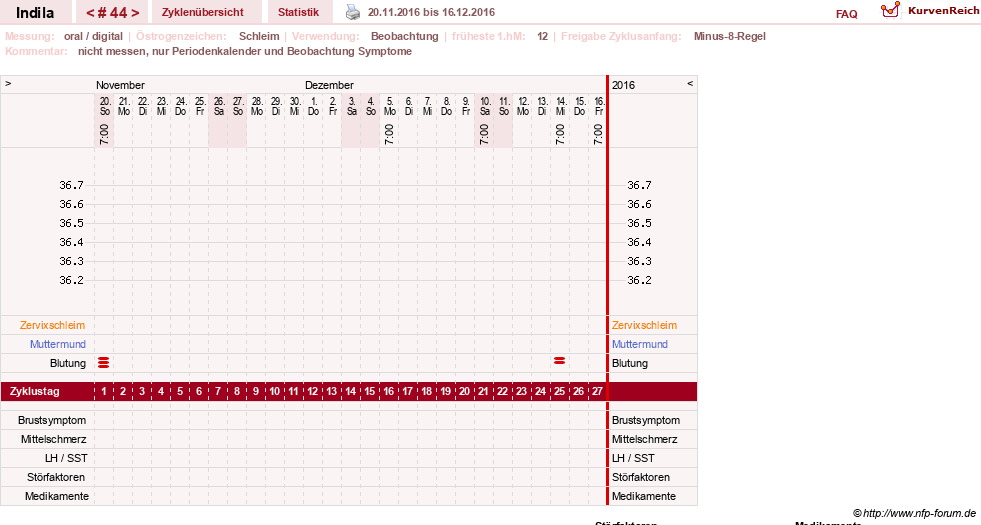Click the left Muttermund row label
This screenshot has width=981, height=525.
(58, 344)
